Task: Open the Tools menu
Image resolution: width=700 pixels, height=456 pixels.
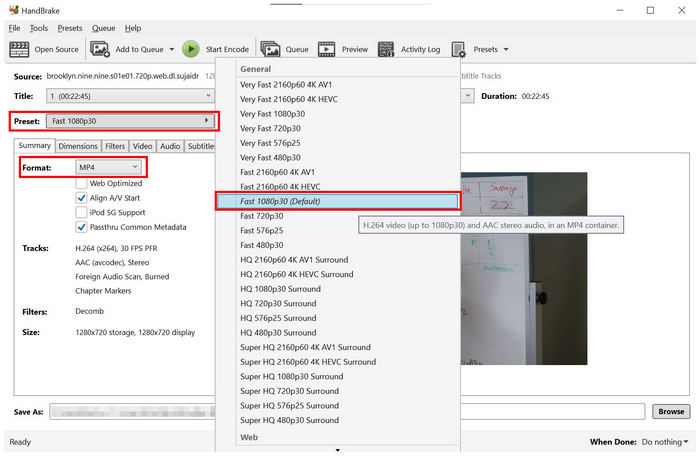Action: pyautogui.click(x=38, y=28)
